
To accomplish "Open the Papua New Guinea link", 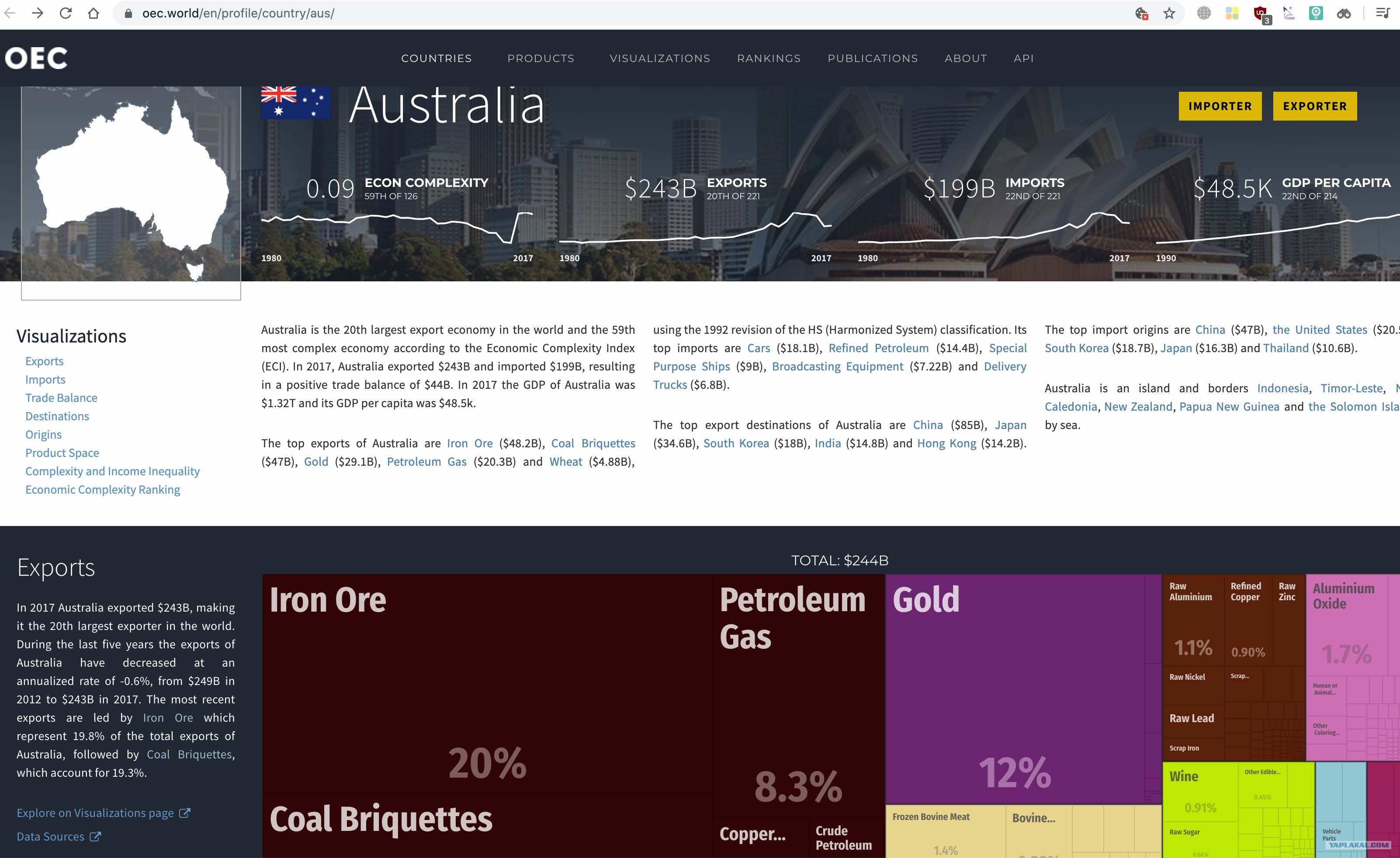I will point(1230,406).
